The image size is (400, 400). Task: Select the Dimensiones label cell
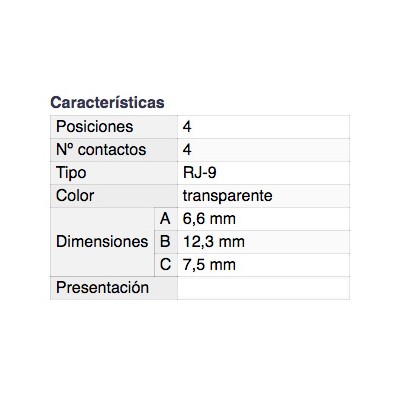[102, 242]
